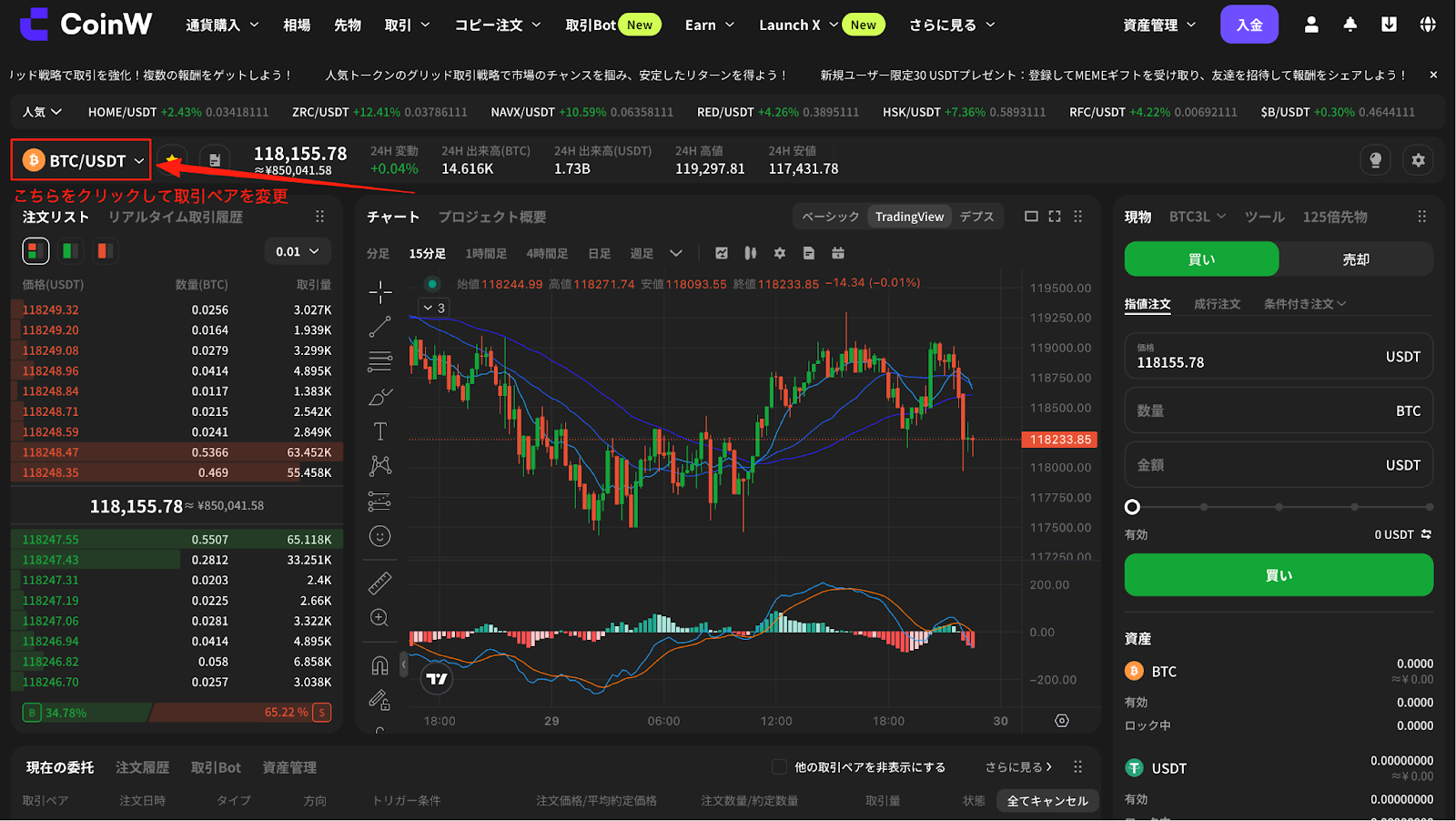1456x821 pixels.
Task: Show only buy orders in order book
Action: 70,250
